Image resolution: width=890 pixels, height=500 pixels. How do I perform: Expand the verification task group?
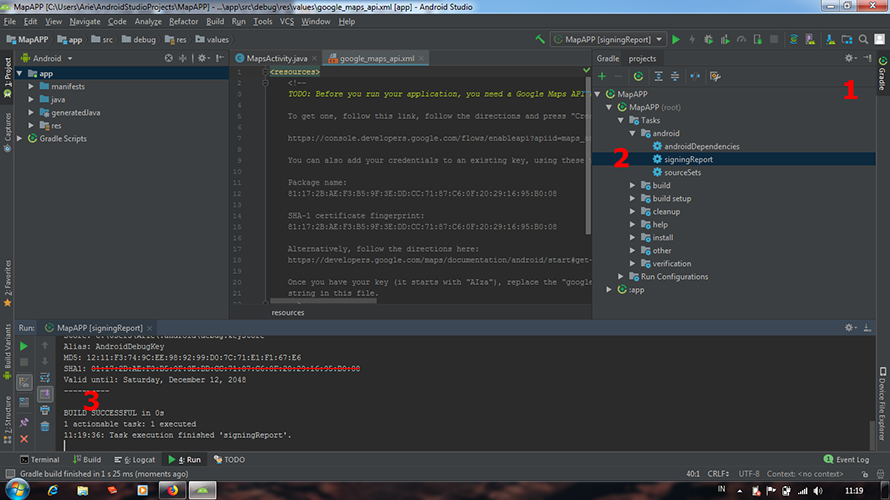[632, 264]
